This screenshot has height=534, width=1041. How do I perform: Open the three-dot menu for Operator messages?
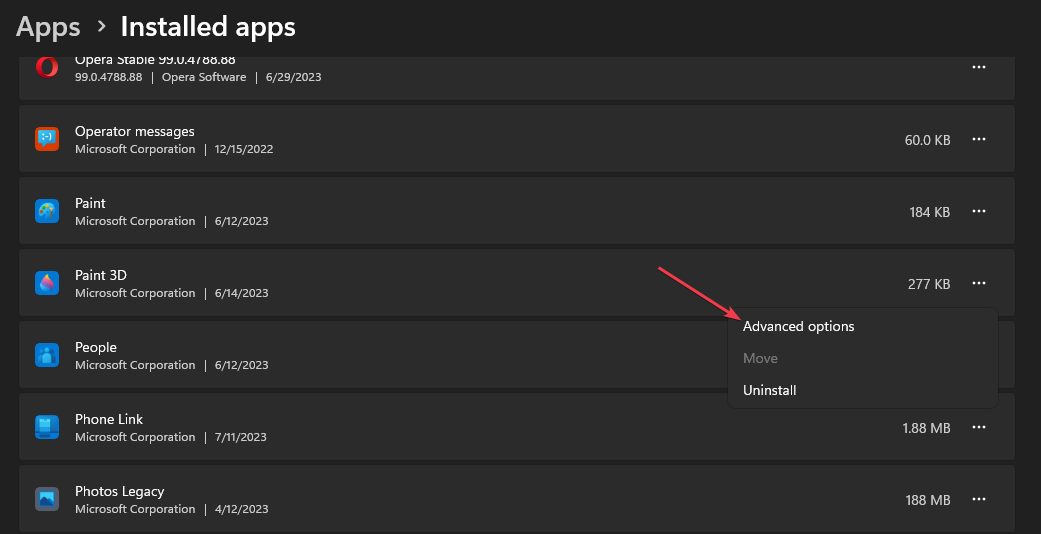coord(979,139)
